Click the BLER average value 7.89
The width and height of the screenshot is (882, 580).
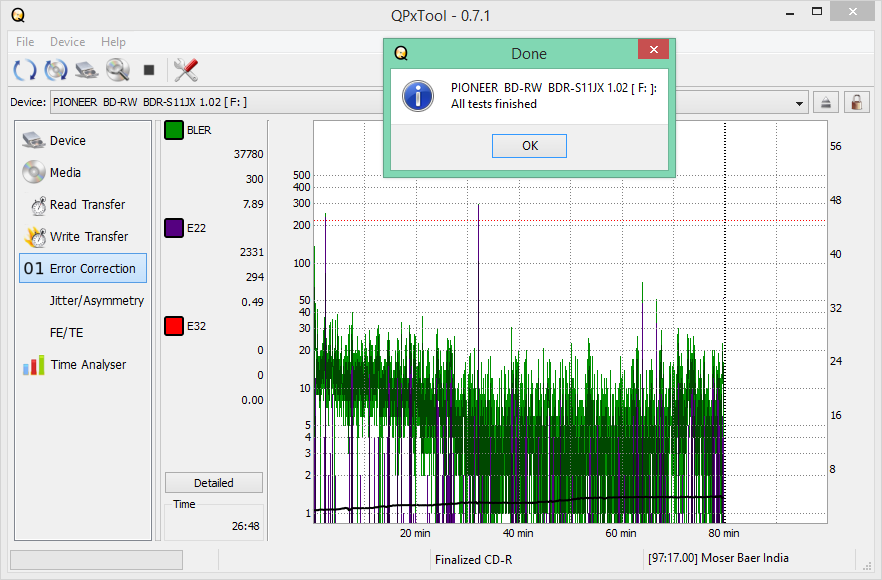[253, 204]
